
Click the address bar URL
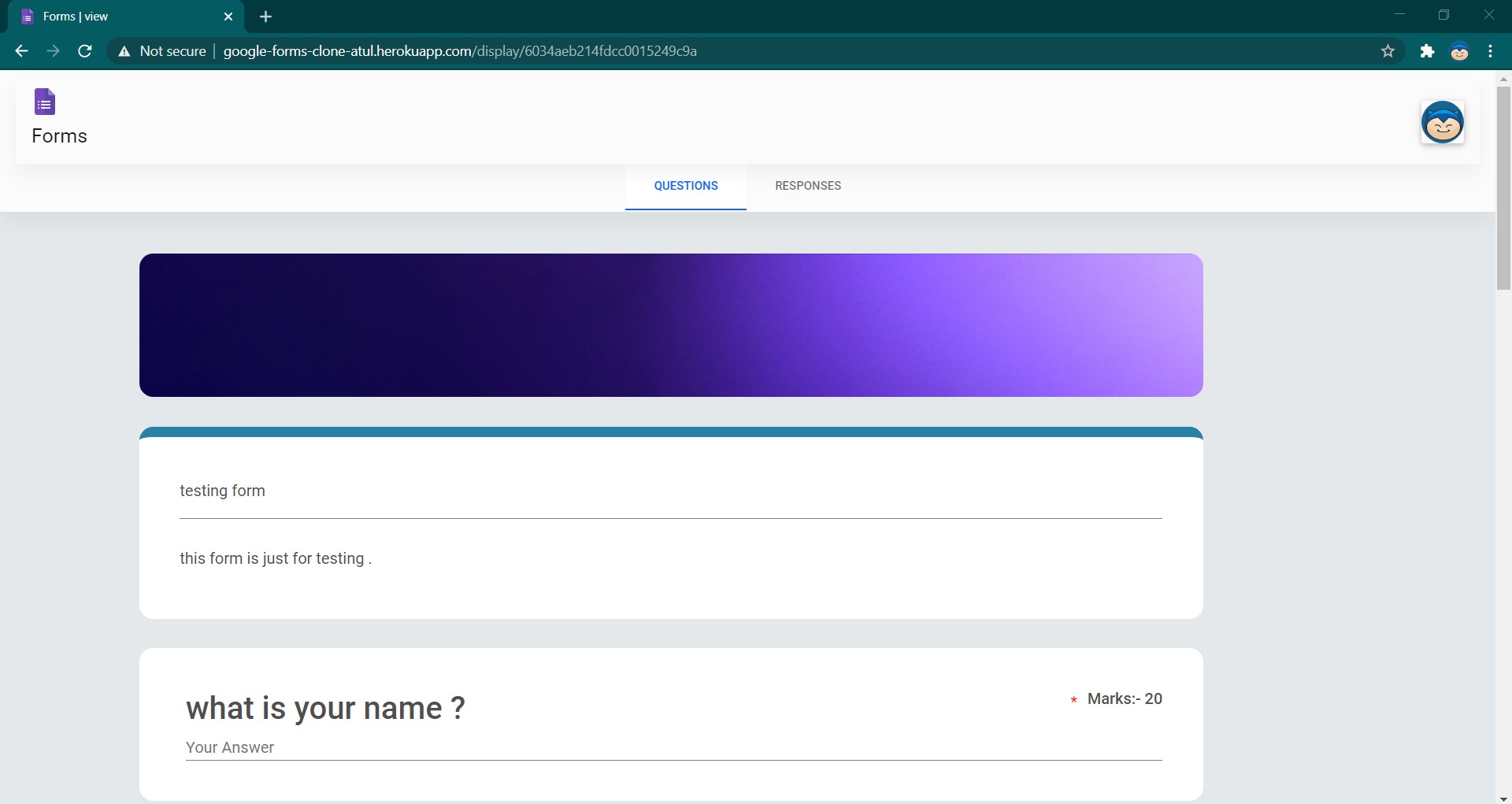(x=460, y=51)
